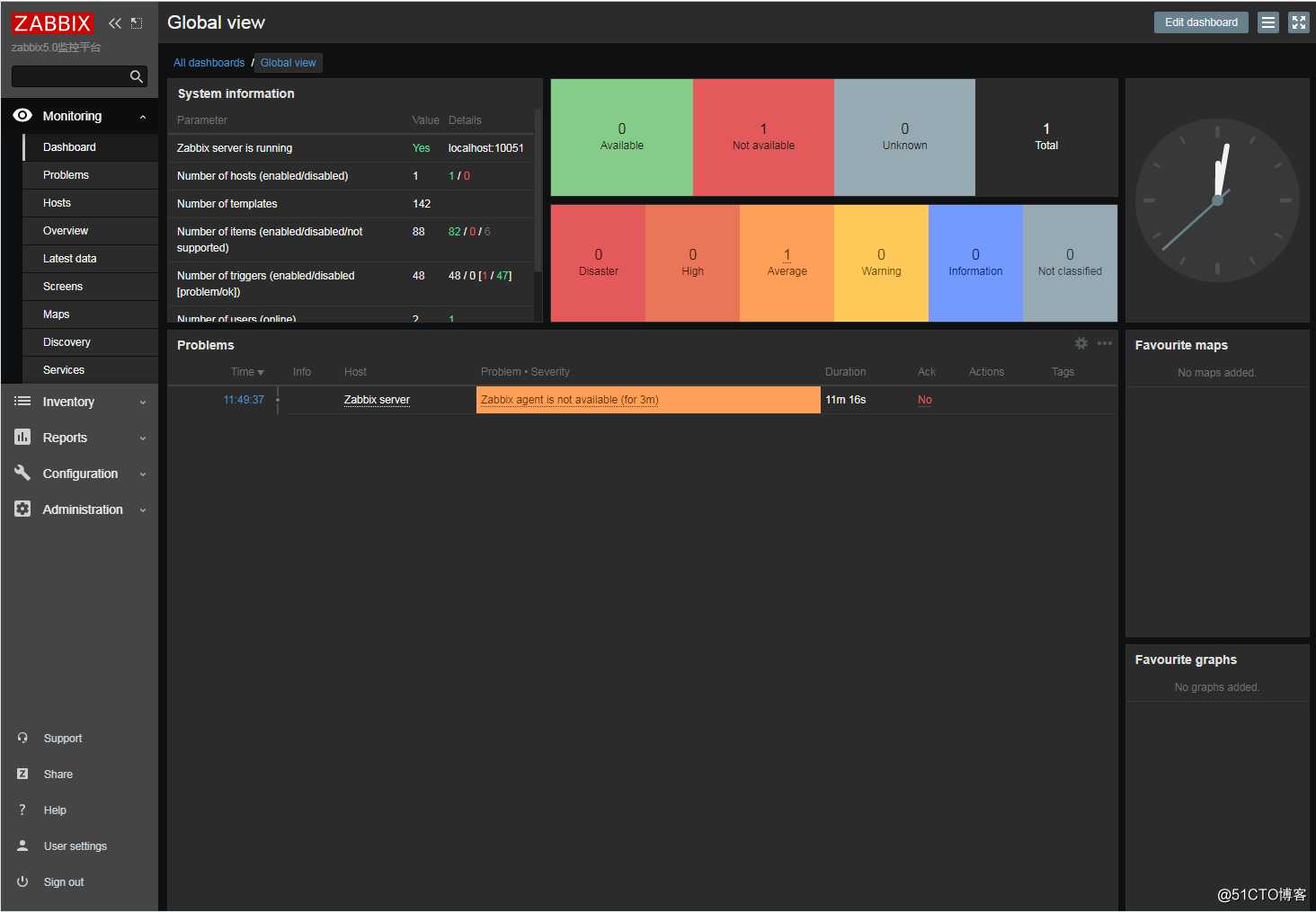Click the ZABBIX logo
The image size is (1316, 912).
click(x=52, y=23)
